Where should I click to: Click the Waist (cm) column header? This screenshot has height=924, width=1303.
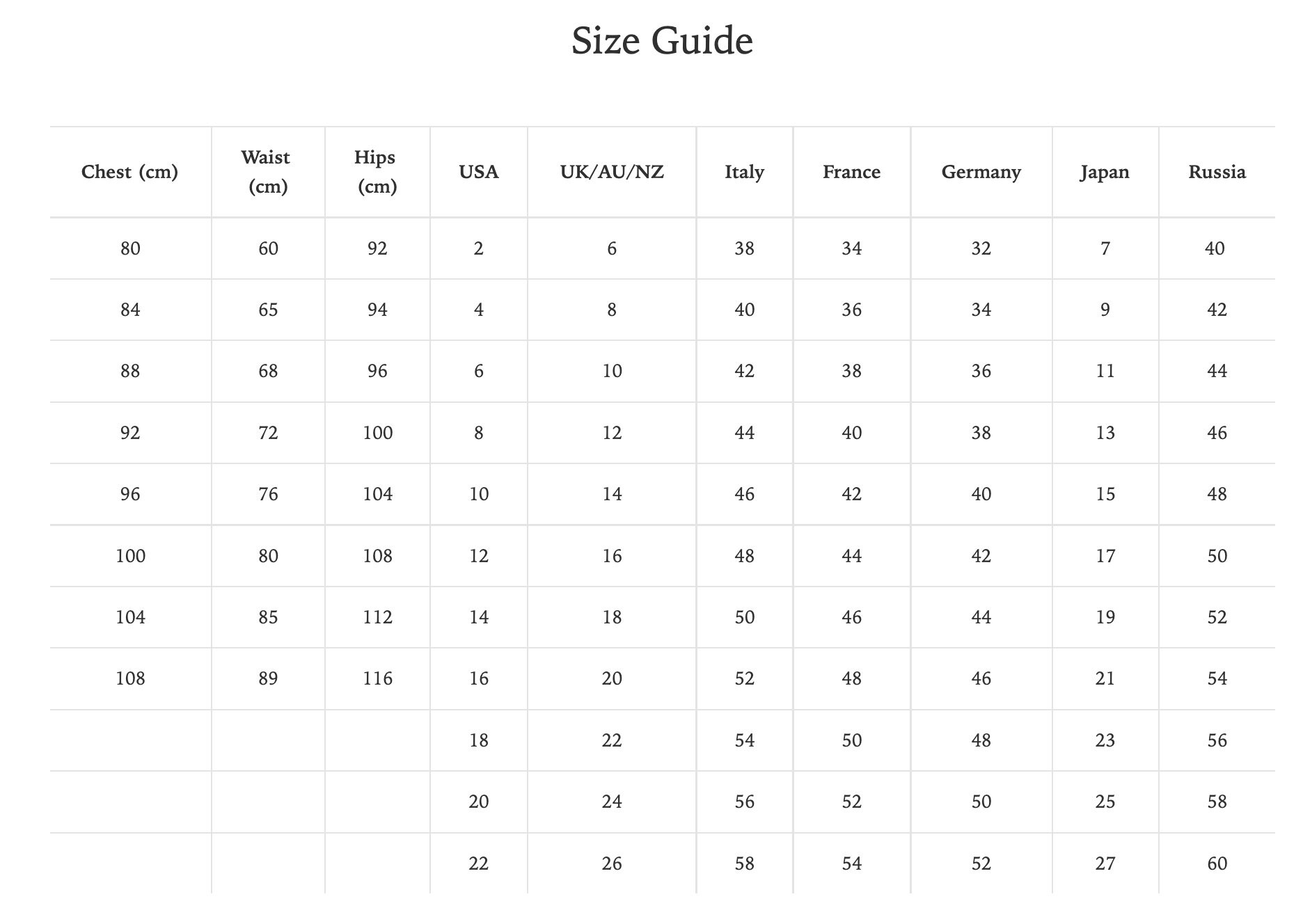pyautogui.click(x=268, y=172)
